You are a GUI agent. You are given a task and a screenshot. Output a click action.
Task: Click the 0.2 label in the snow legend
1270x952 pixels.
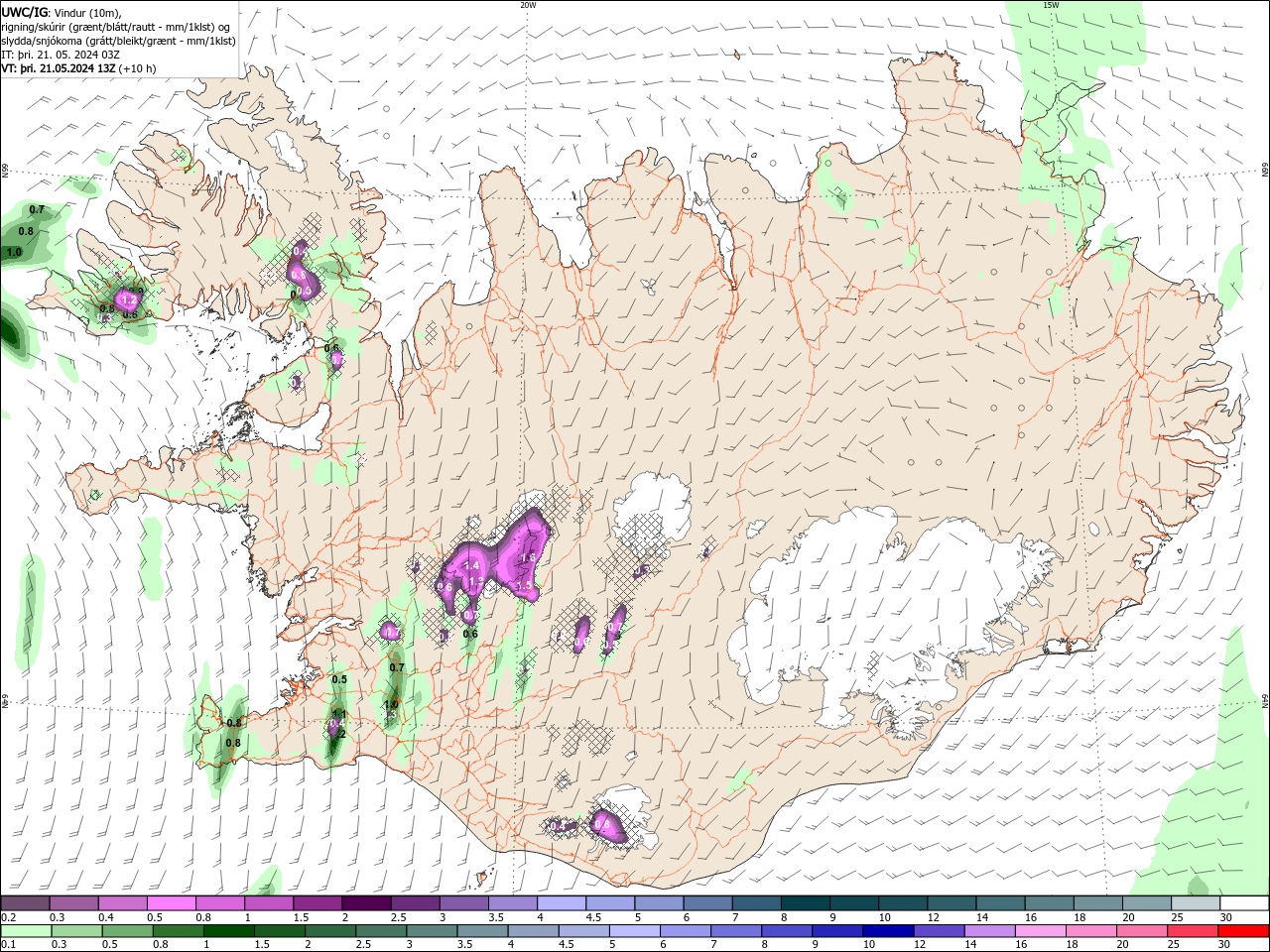click(8, 917)
